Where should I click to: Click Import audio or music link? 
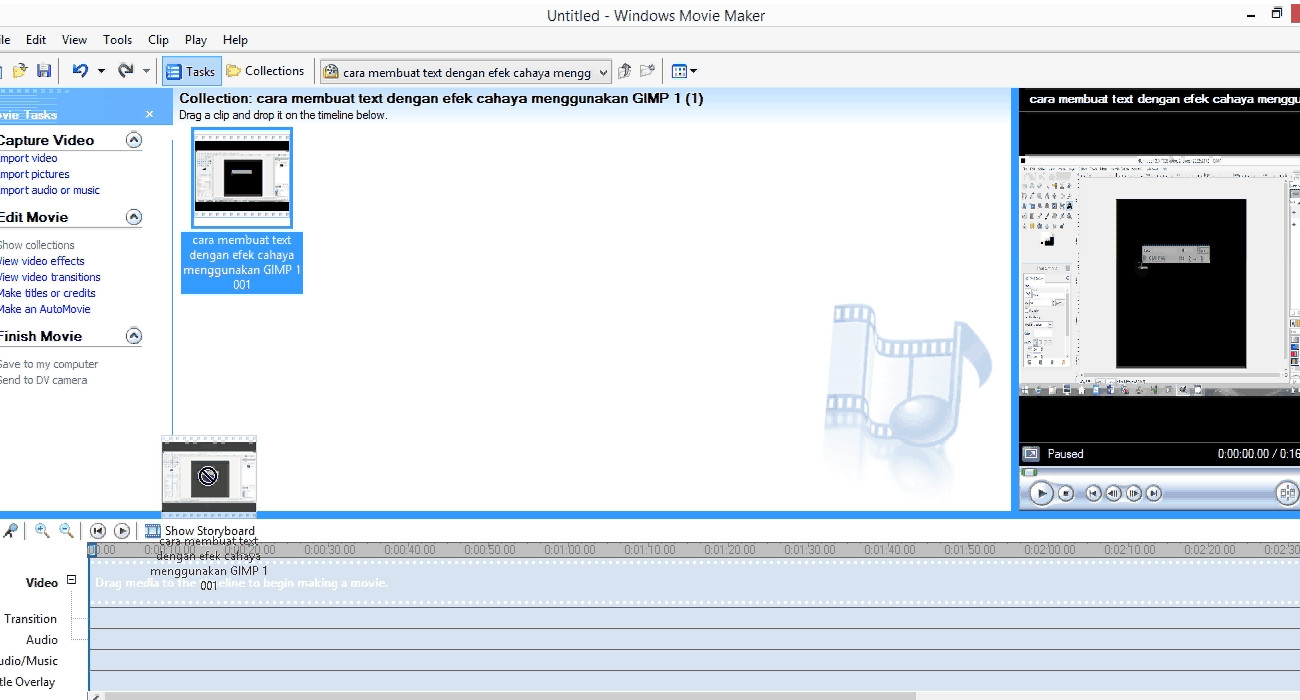pyautogui.click(x=49, y=190)
